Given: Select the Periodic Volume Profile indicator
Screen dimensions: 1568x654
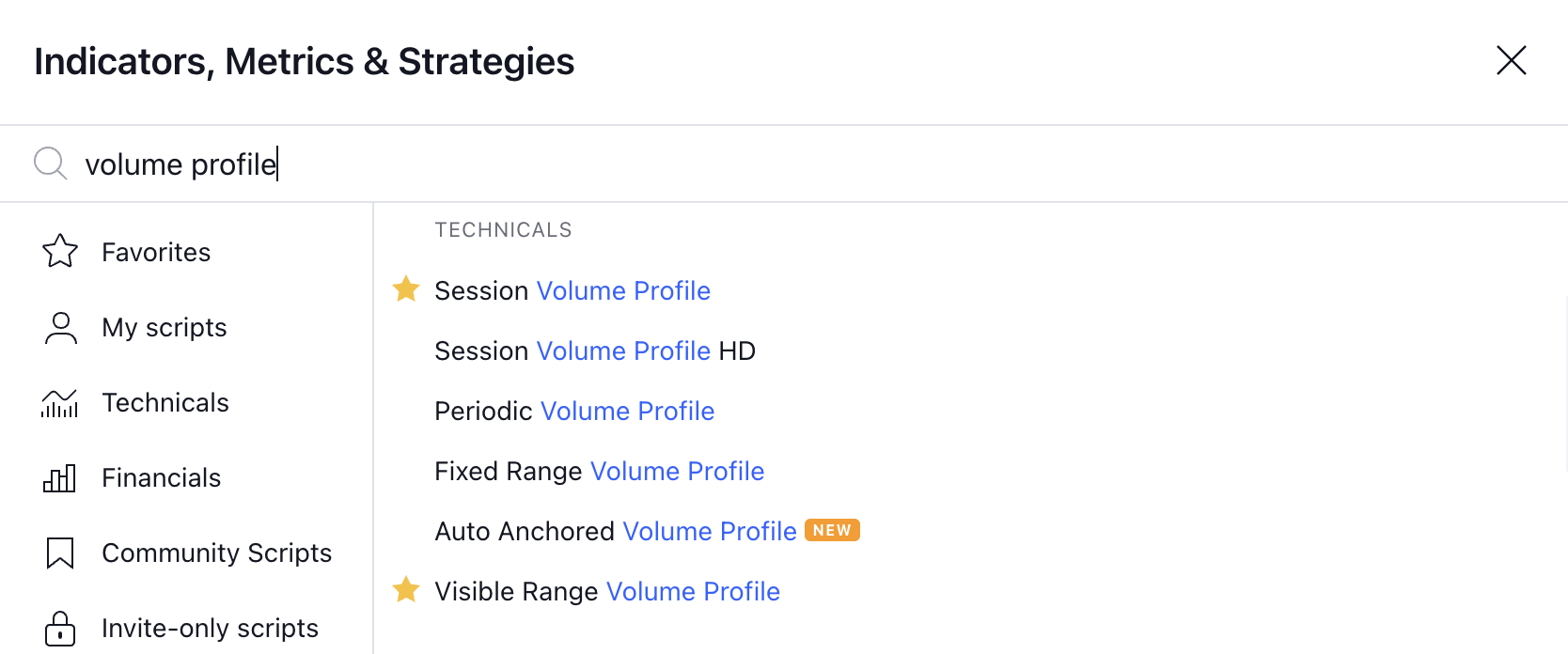Looking at the screenshot, I should pyautogui.click(x=574, y=411).
